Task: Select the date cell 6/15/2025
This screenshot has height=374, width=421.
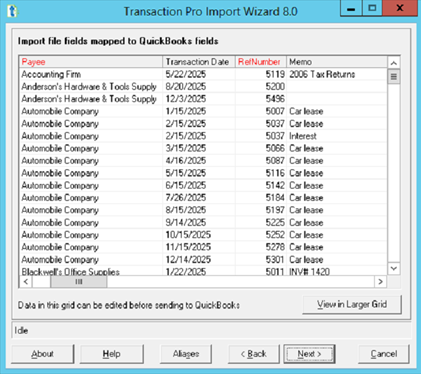Action: [199, 185]
